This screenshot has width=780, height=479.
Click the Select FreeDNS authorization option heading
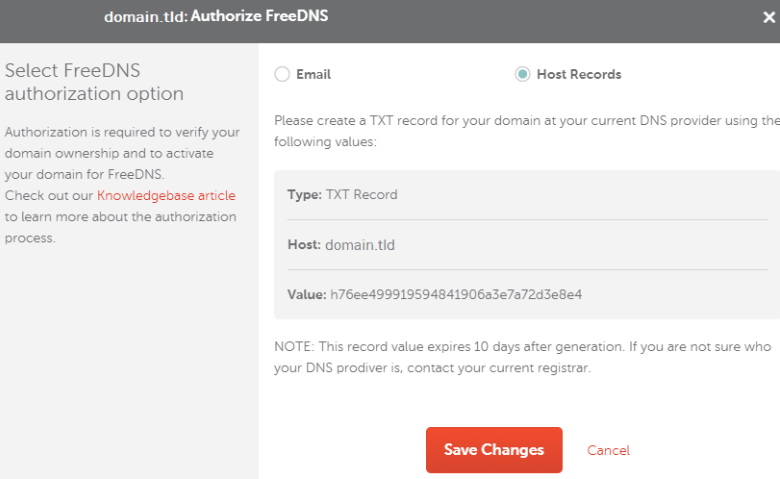(x=94, y=82)
